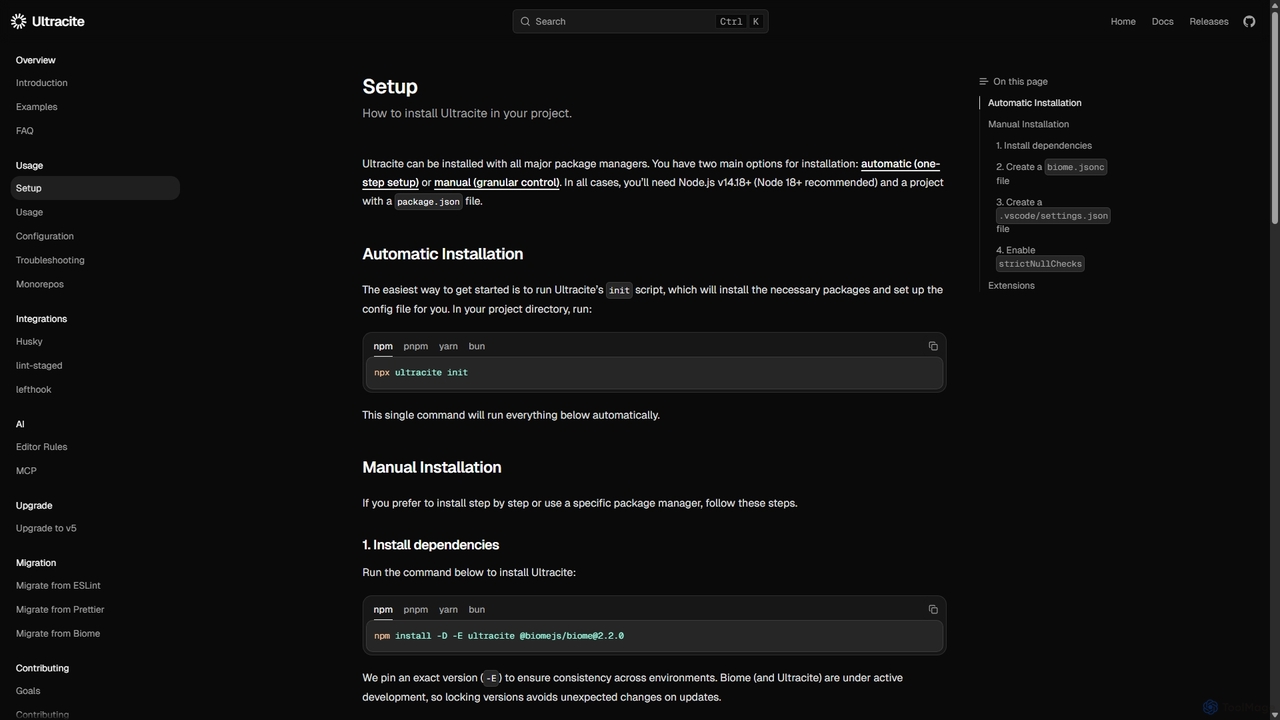Select pnpm tab in Install dependencies block
The image size is (1280, 720).
tap(416, 609)
